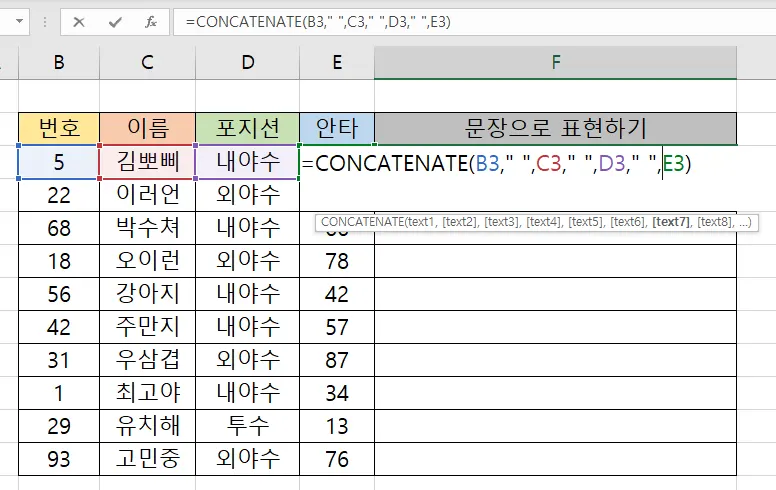Click C3 reference in cell formula
Image resolution: width=776 pixels, height=490 pixels.
[549, 163]
